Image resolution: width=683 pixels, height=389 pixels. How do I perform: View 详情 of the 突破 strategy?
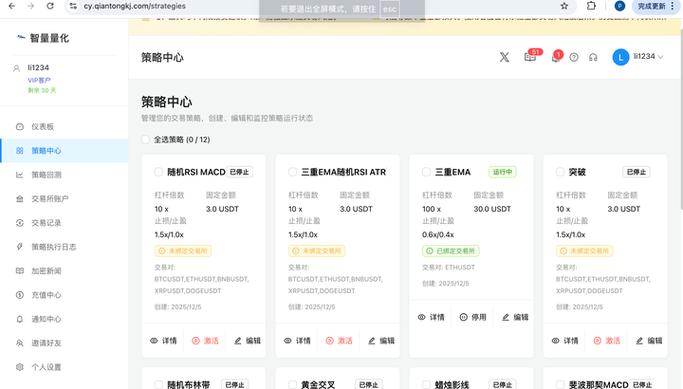pyautogui.click(x=565, y=341)
